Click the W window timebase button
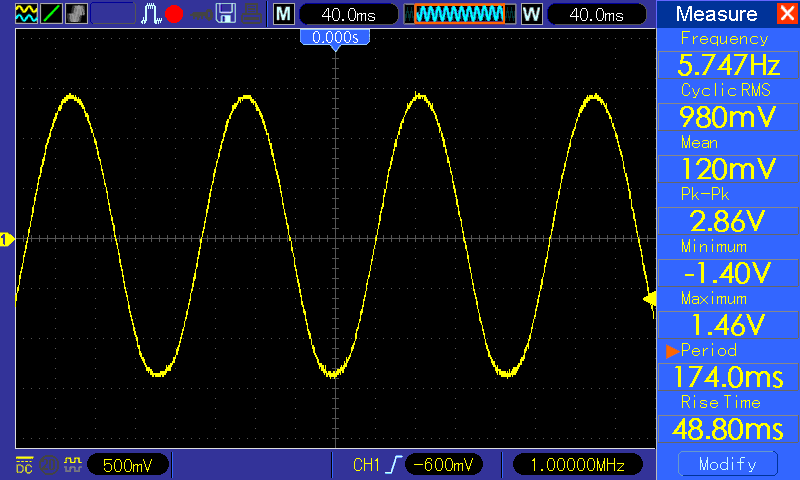The height and width of the screenshot is (480, 800). coord(531,14)
